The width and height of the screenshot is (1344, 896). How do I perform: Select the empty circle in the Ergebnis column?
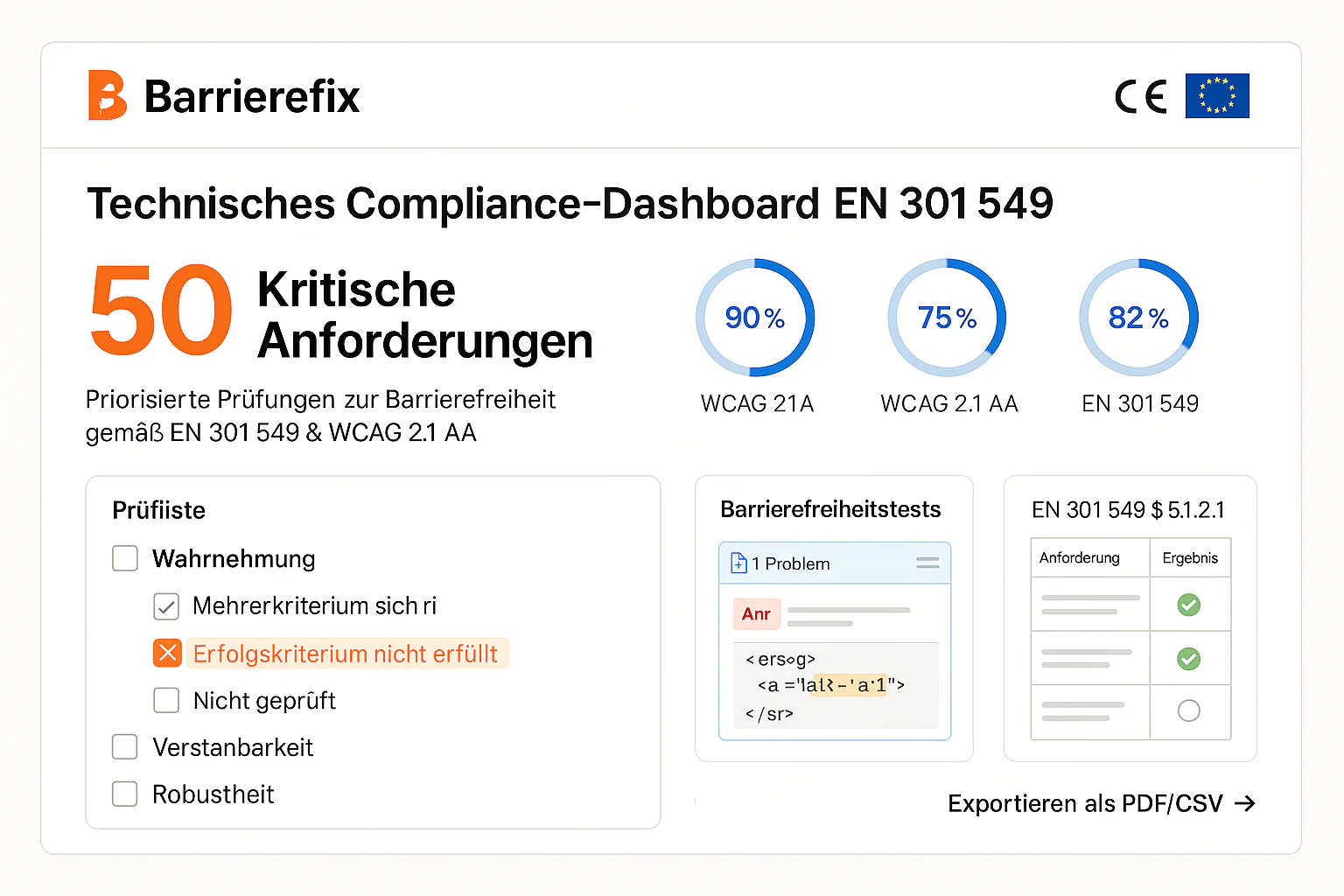click(x=1190, y=711)
